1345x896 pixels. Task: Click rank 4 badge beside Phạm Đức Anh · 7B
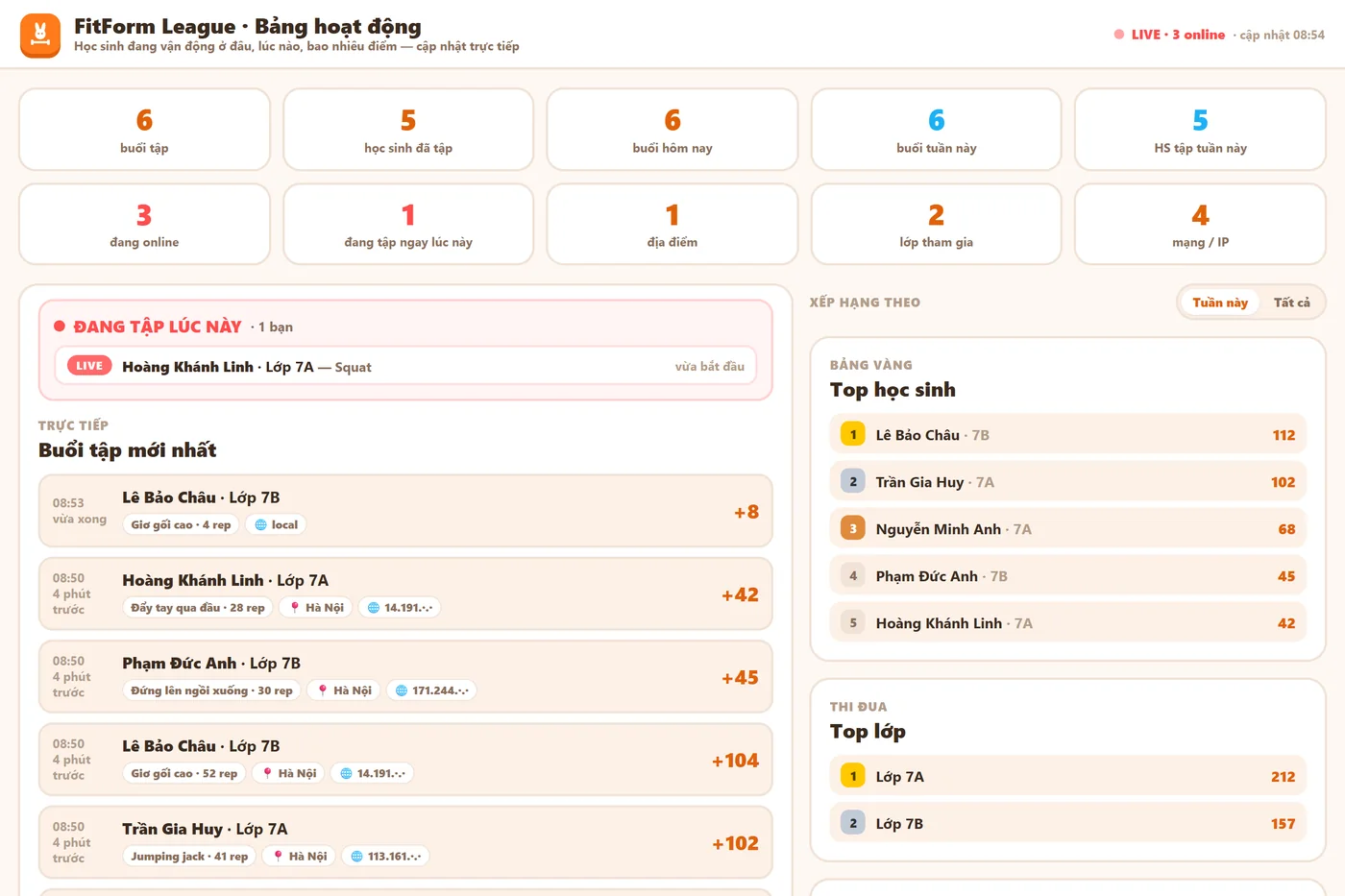point(853,576)
